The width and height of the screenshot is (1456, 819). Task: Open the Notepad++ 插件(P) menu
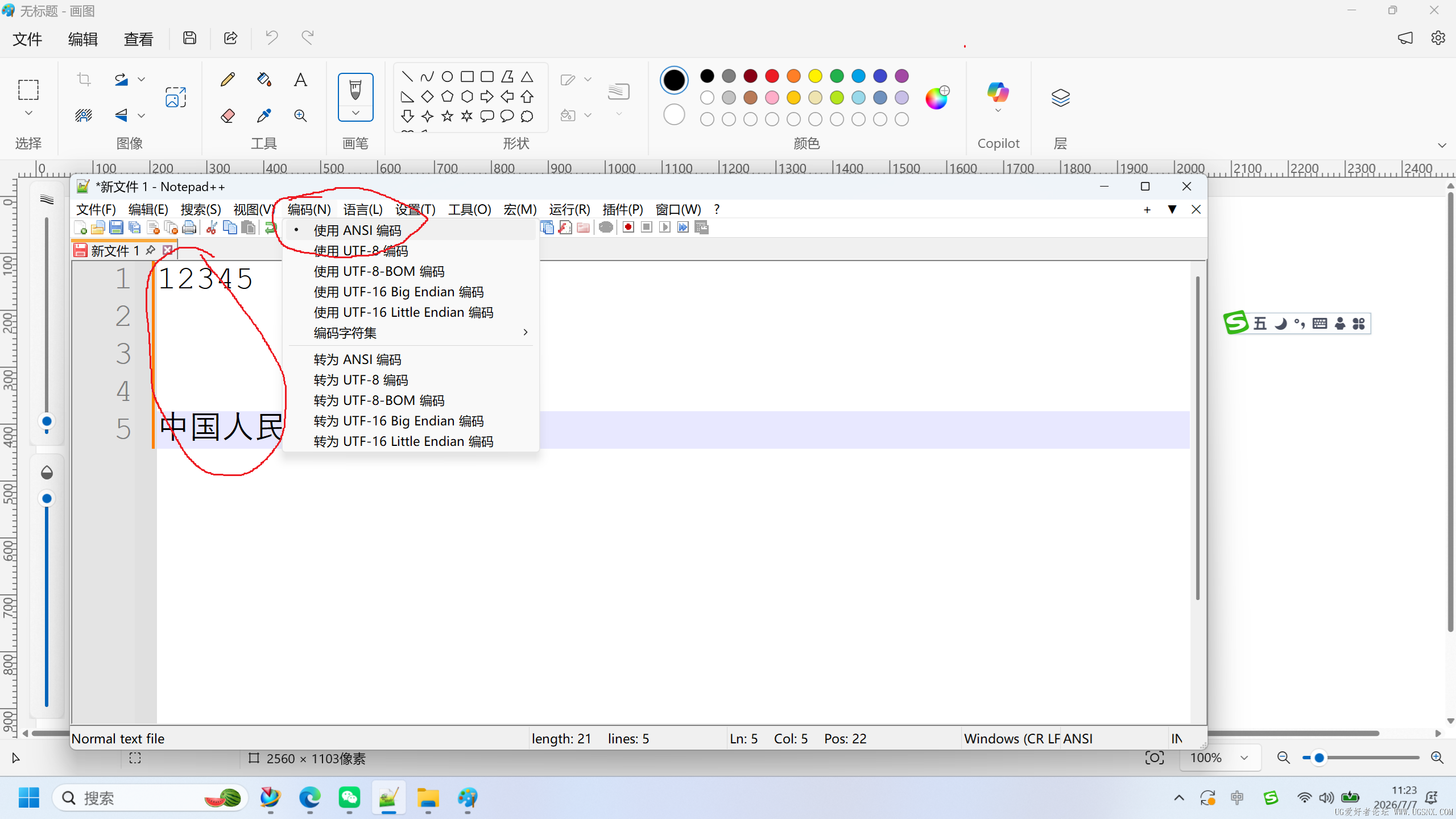tap(623, 209)
